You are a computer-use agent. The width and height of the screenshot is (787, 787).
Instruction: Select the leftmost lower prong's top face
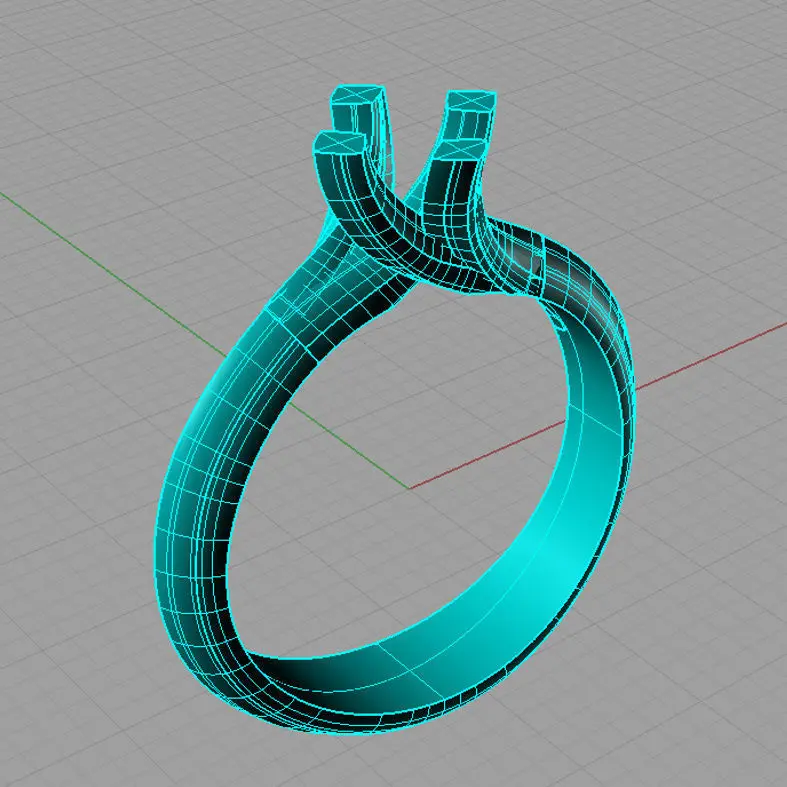[338, 141]
